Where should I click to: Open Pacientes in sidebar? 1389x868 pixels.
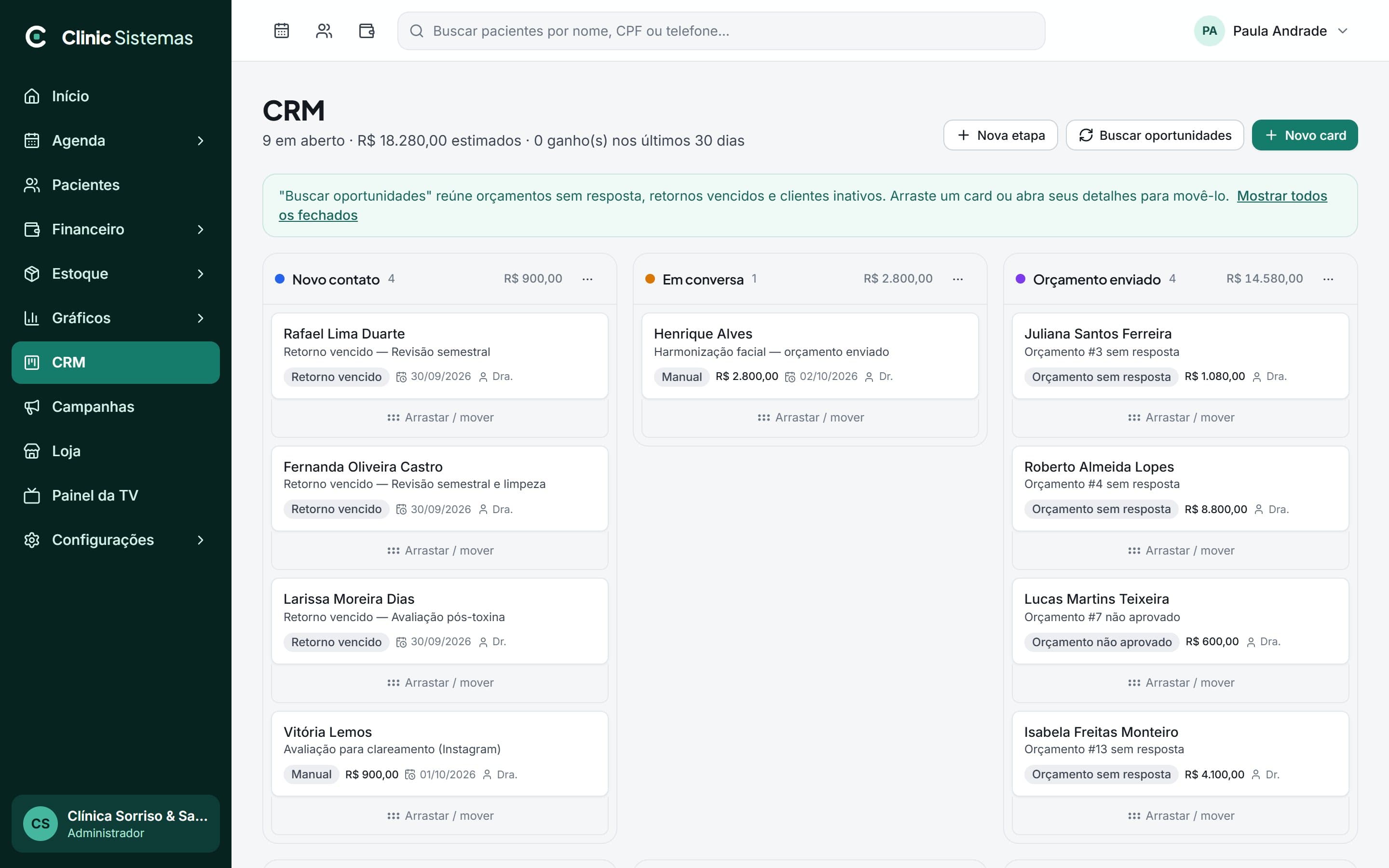[x=115, y=185]
